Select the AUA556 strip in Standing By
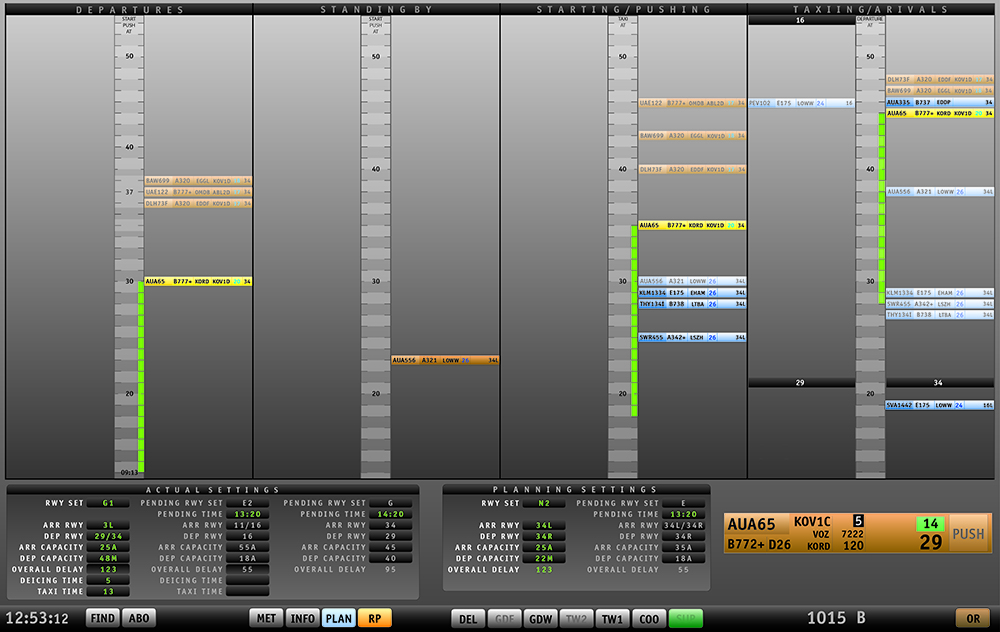The width and height of the screenshot is (1000, 632). 445,360
